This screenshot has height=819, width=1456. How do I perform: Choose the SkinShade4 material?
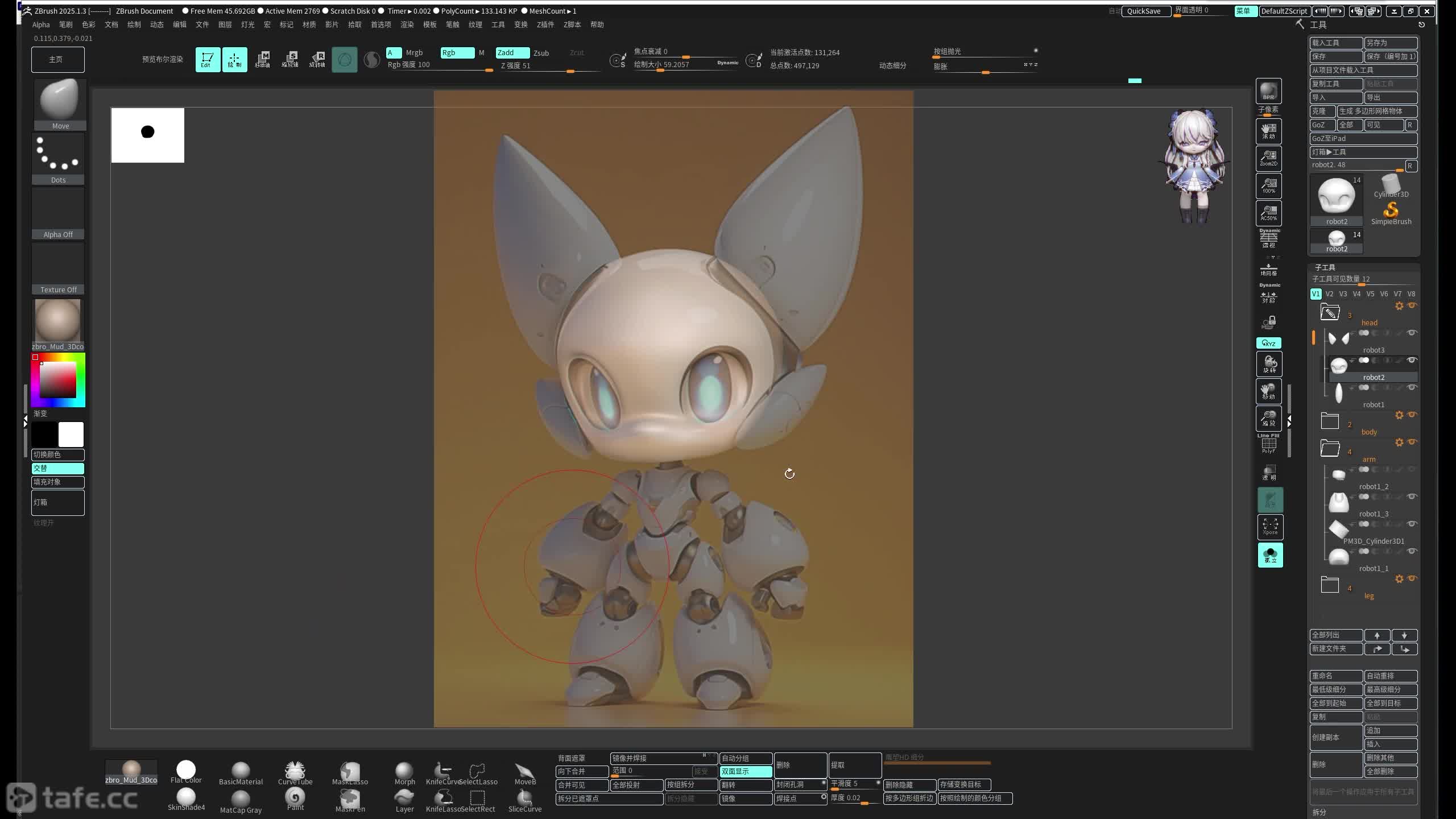(x=186, y=800)
